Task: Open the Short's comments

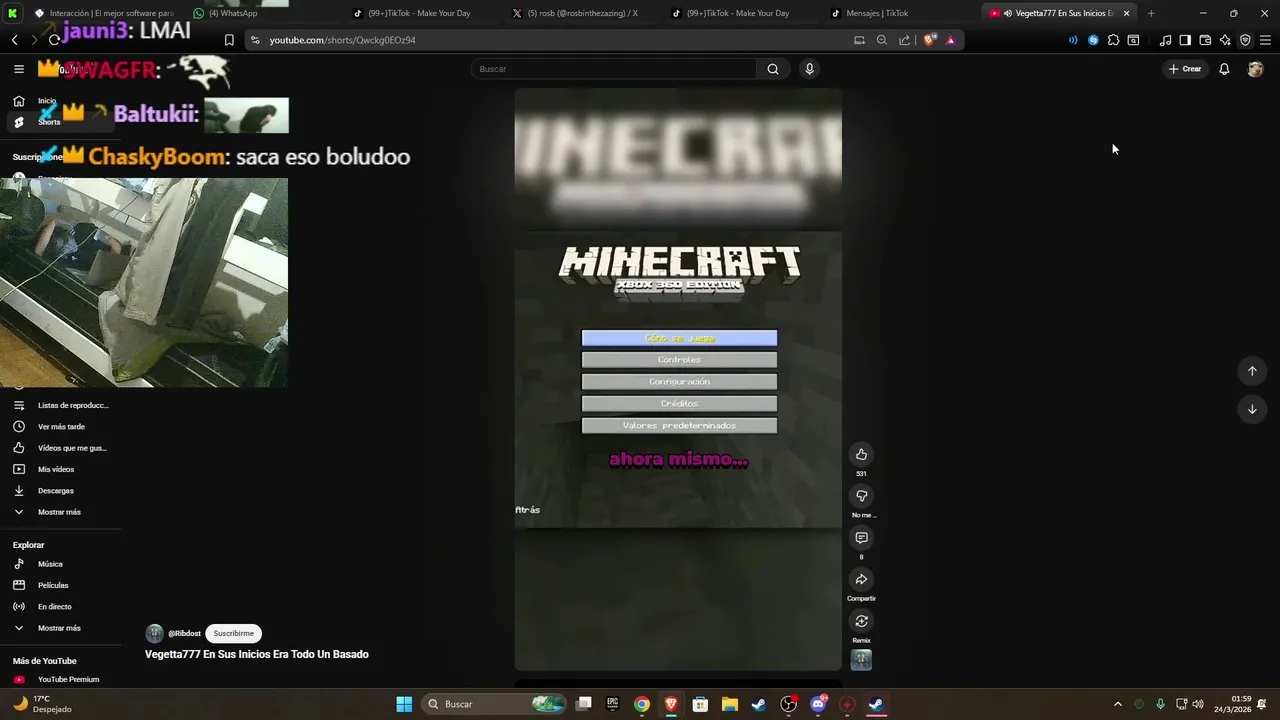Action: point(861,538)
